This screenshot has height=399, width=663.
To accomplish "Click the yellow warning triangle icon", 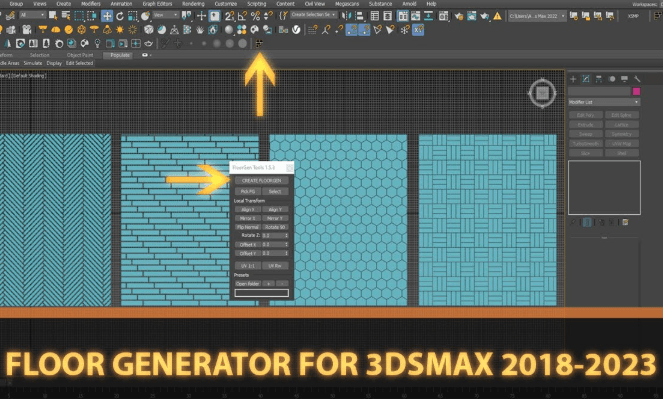I will coord(498,16).
